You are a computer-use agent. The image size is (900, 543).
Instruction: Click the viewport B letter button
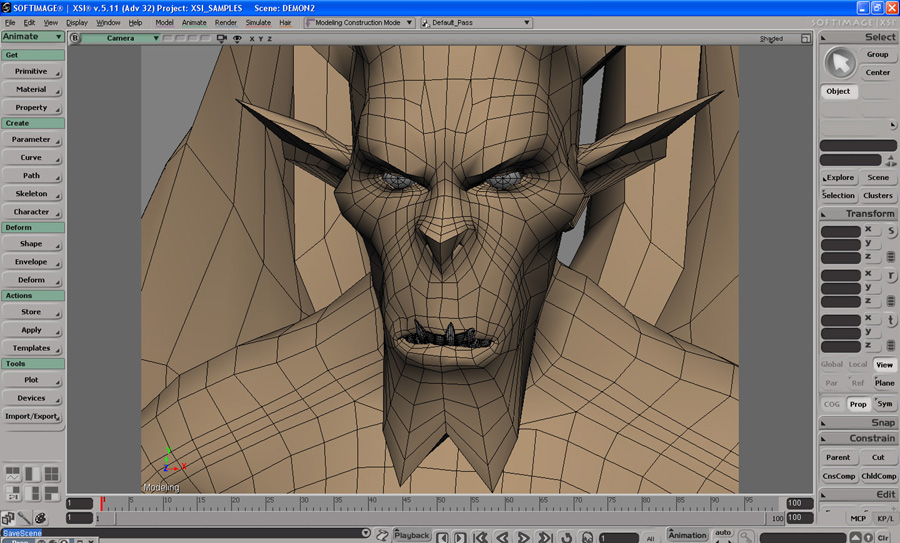(x=75, y=38)
